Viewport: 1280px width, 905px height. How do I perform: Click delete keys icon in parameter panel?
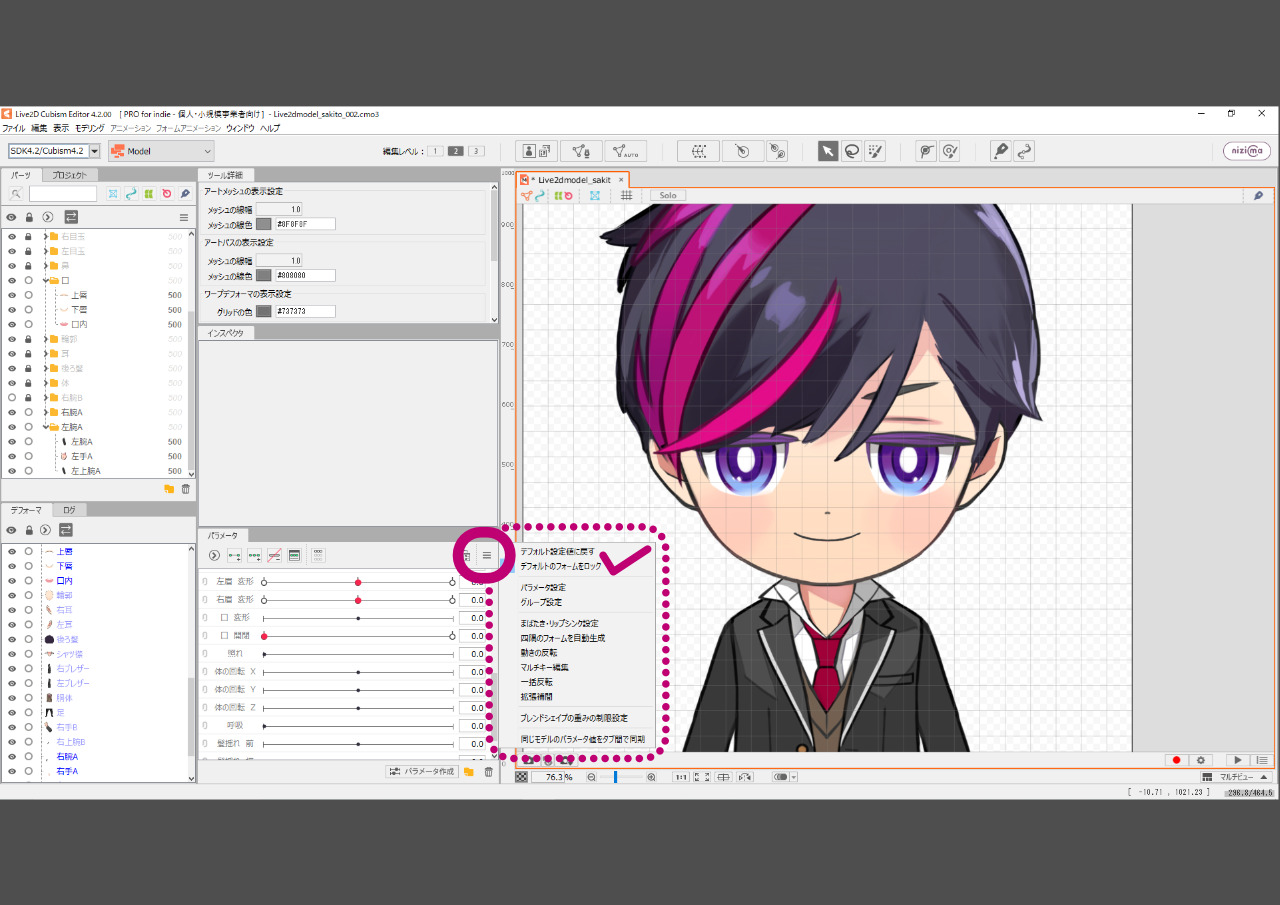pos(274,555)
